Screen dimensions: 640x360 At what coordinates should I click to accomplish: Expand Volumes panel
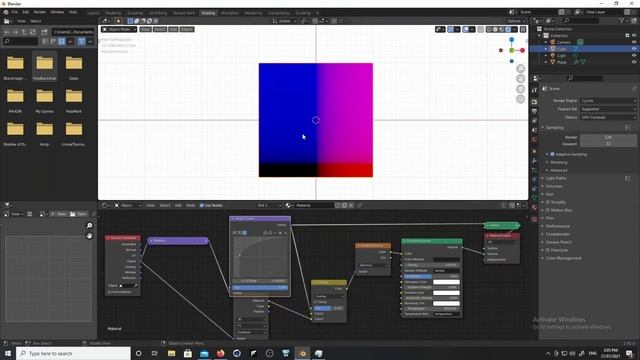pyautogui.click(x=553, y=186)
